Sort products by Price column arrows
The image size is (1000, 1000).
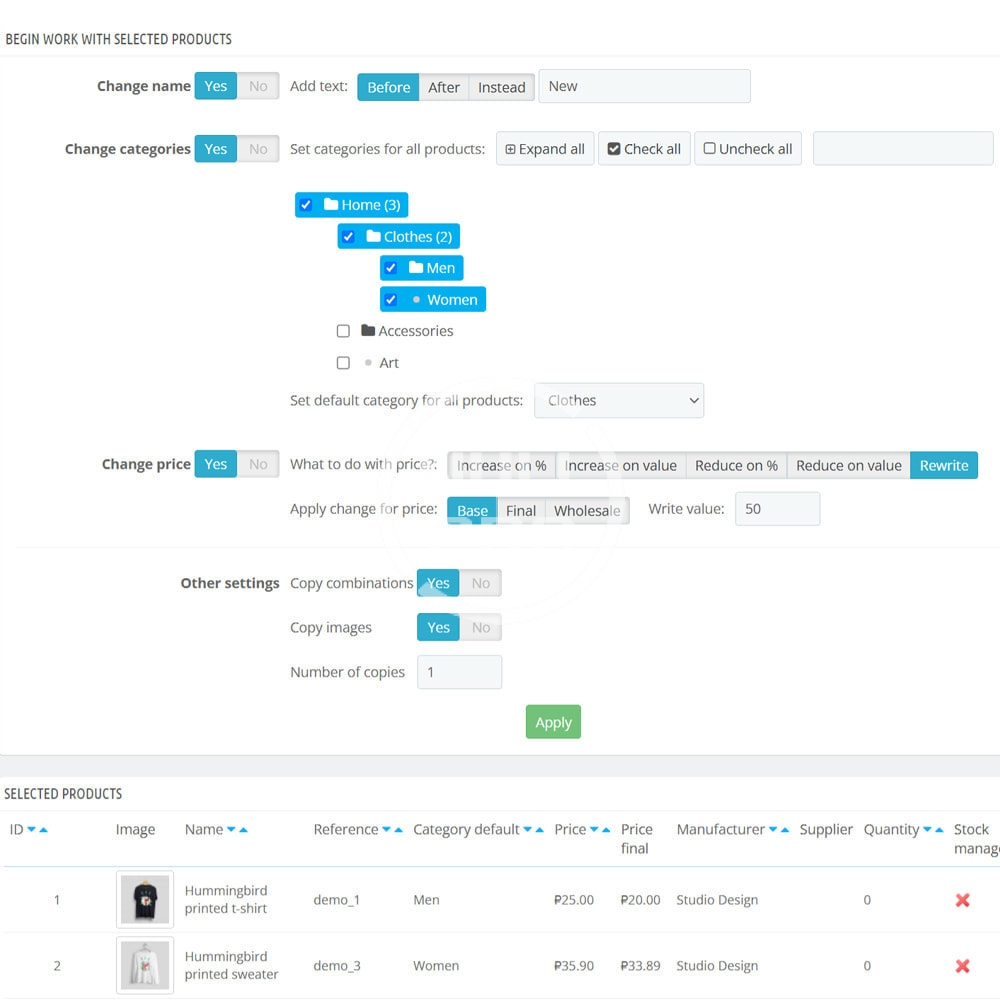coord(599,830)
